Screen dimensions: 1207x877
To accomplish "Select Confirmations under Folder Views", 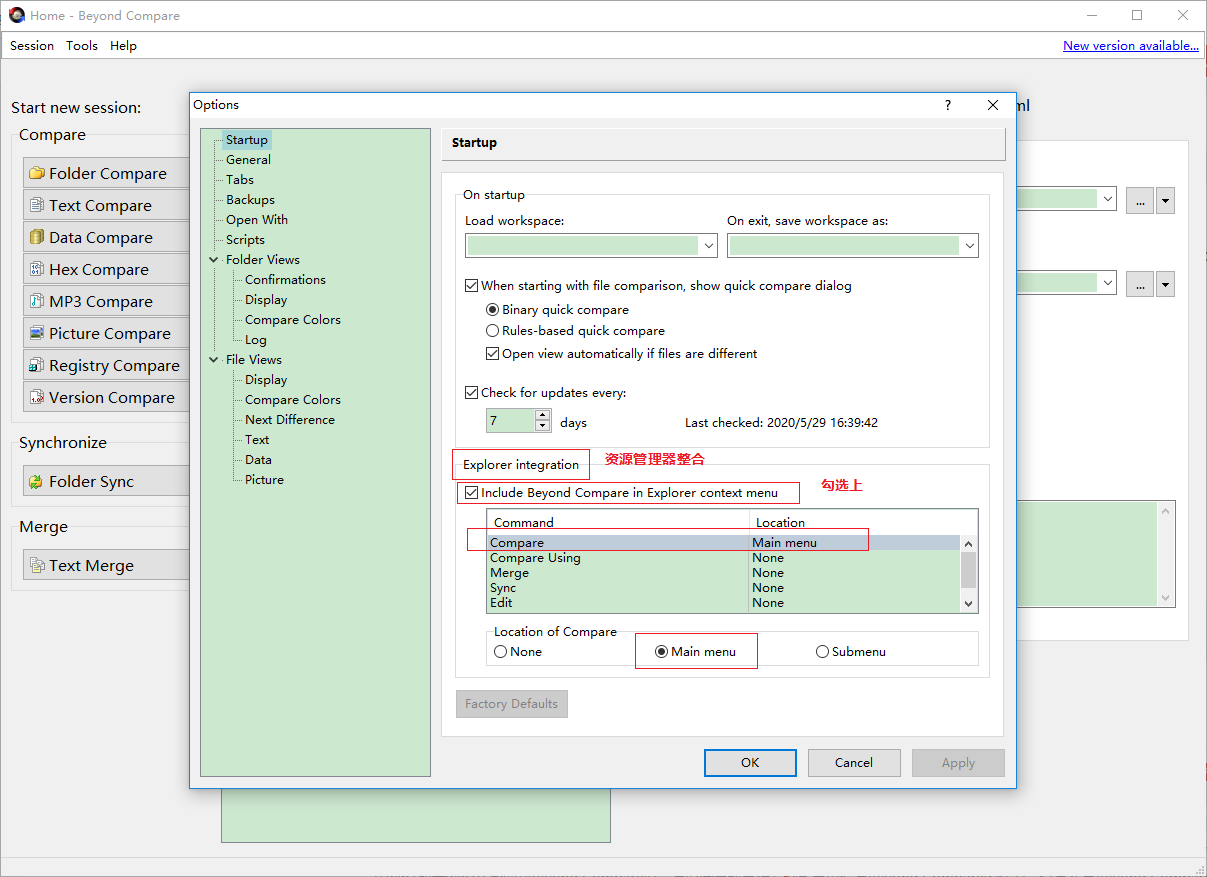I will click(285, 280).
